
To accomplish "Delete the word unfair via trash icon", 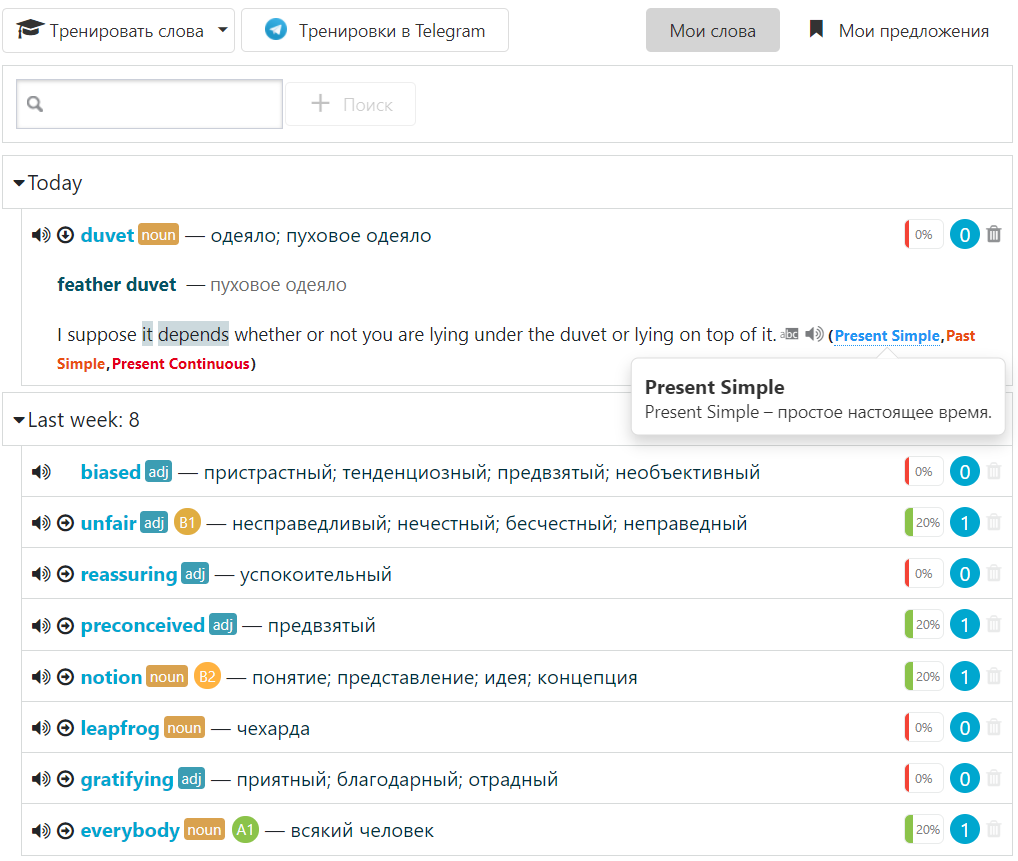I will point(993,521).
